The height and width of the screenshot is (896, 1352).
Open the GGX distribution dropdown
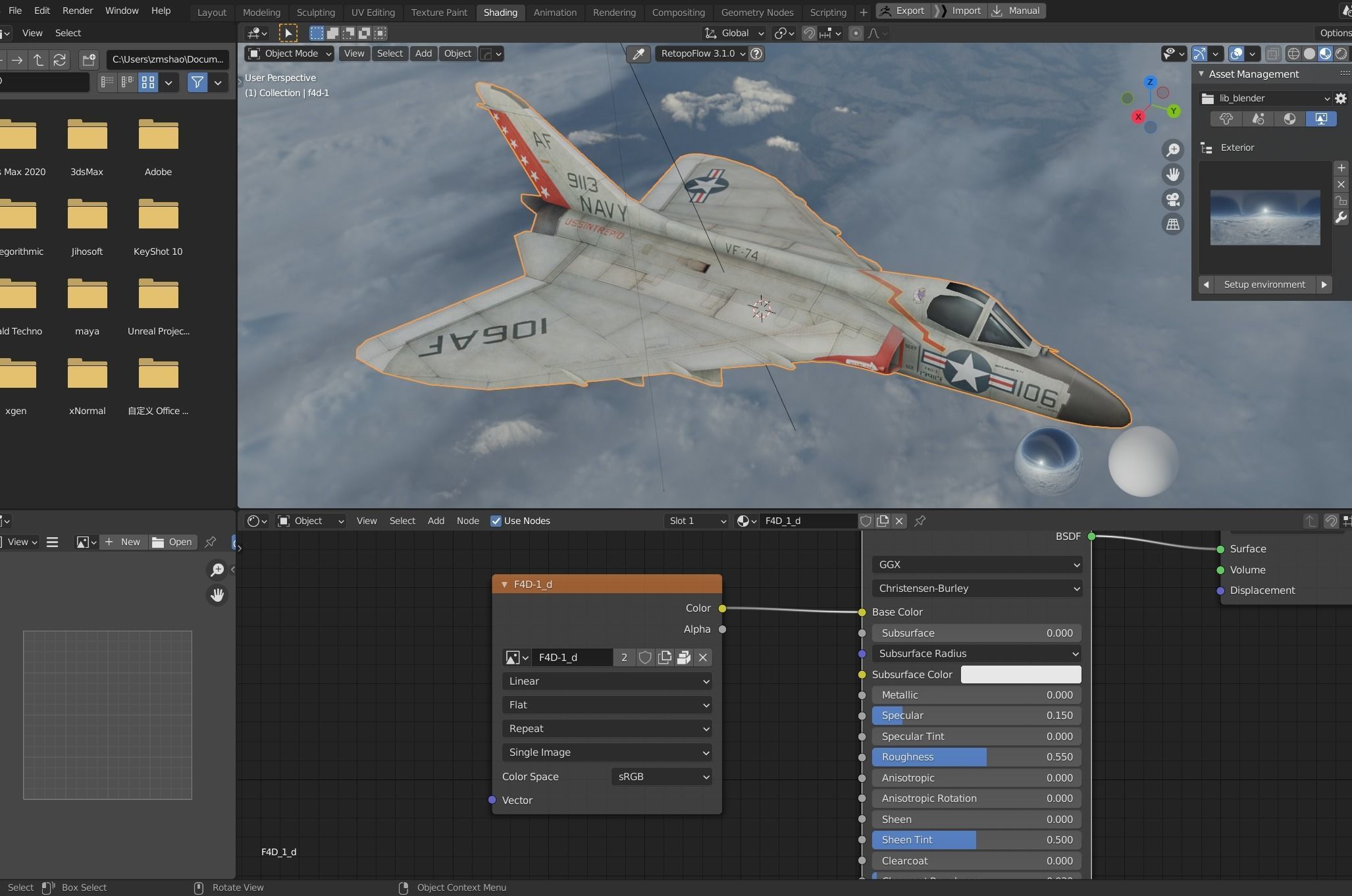pos(978,564)
